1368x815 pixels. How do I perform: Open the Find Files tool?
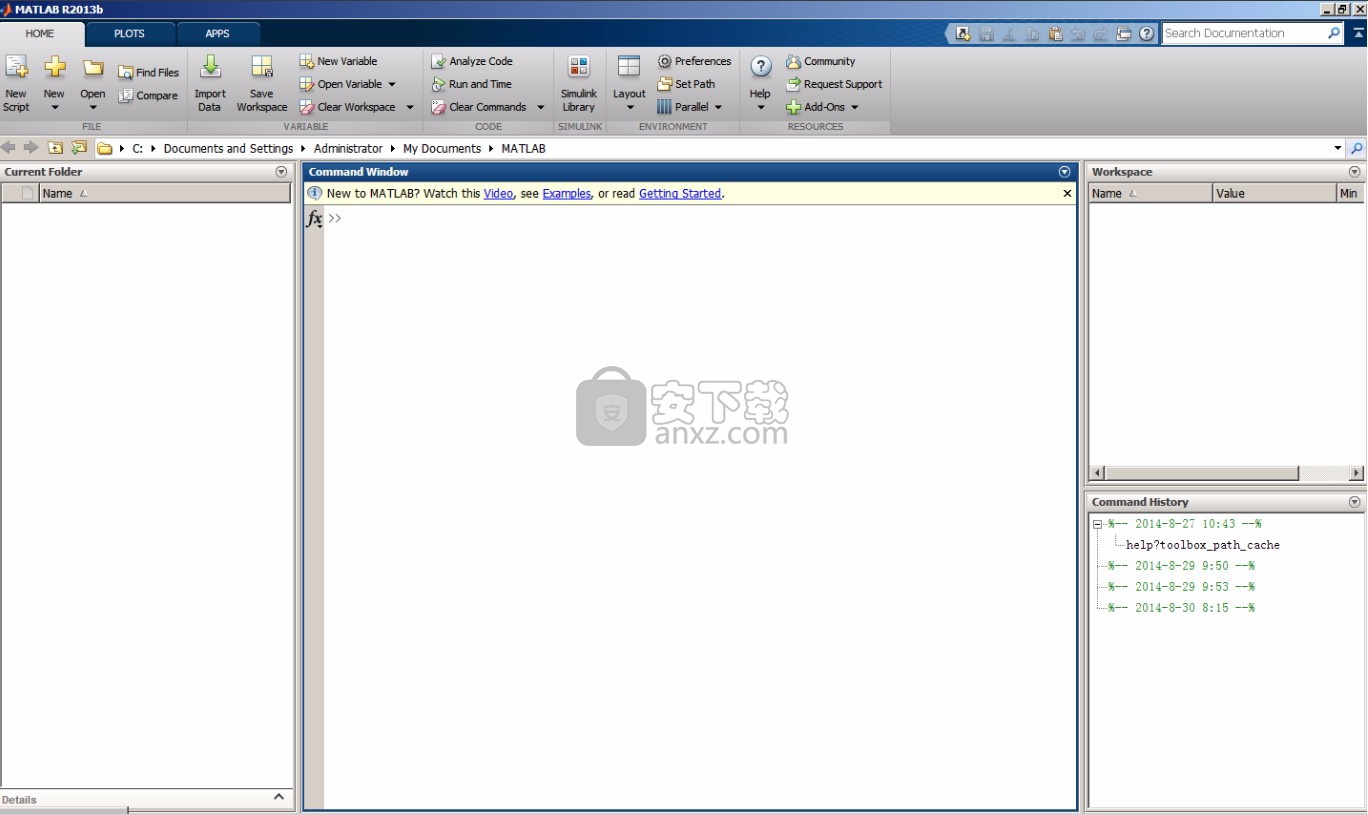point(148,72)
